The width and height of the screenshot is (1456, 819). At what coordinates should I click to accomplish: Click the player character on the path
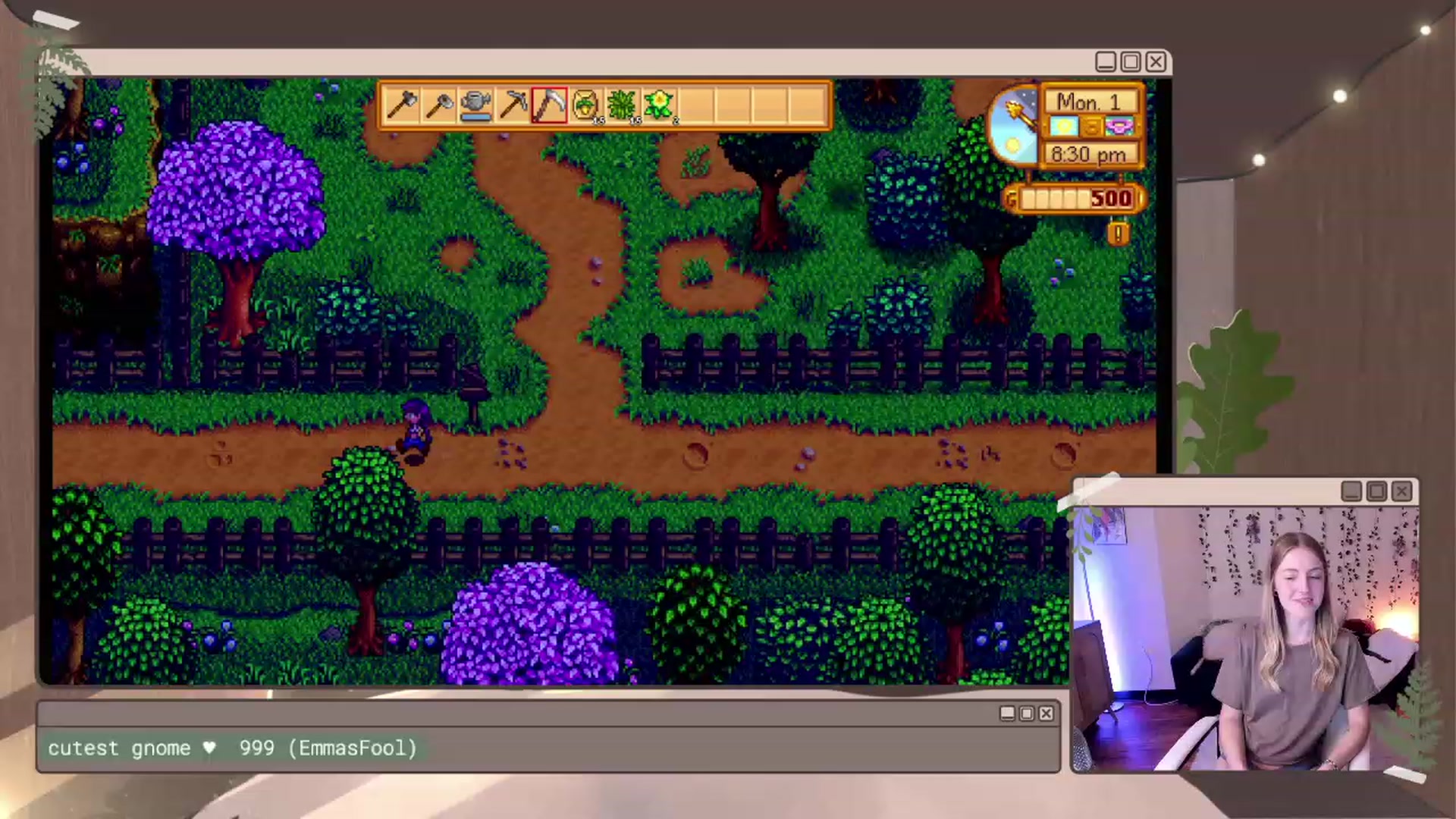415,432
